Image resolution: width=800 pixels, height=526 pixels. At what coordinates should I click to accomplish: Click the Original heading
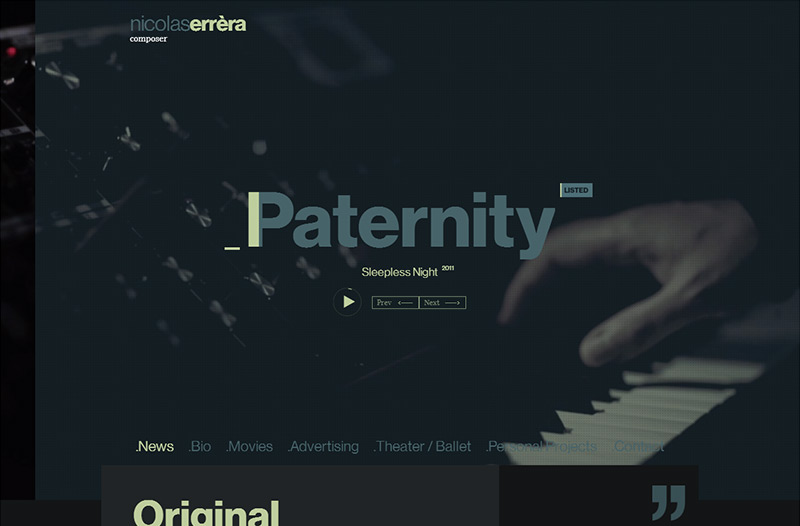pyautogui.click(x=206, y=513)
